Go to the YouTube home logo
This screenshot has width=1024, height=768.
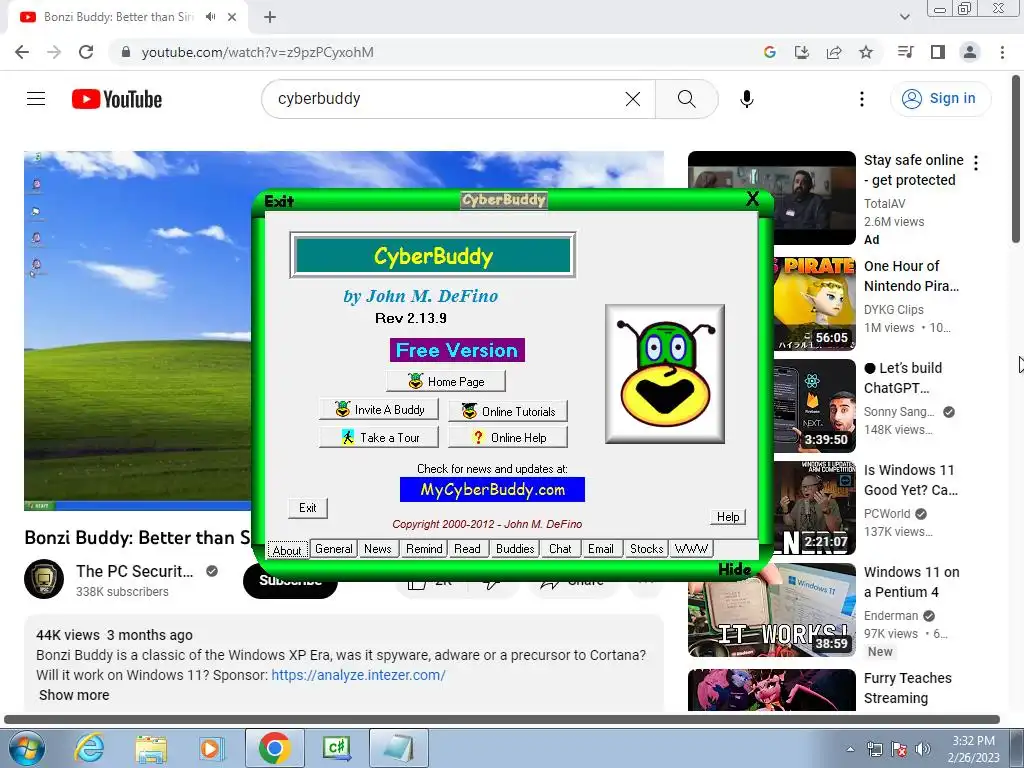pyautogui.click(x=117, y=99)
